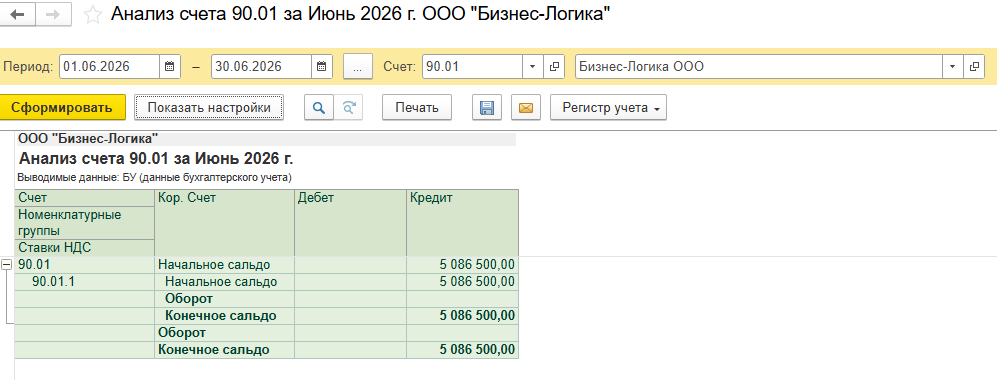Go forward with the right arrow button
The height and width of the screenshot is (380, 997).
tap(53, 15)
